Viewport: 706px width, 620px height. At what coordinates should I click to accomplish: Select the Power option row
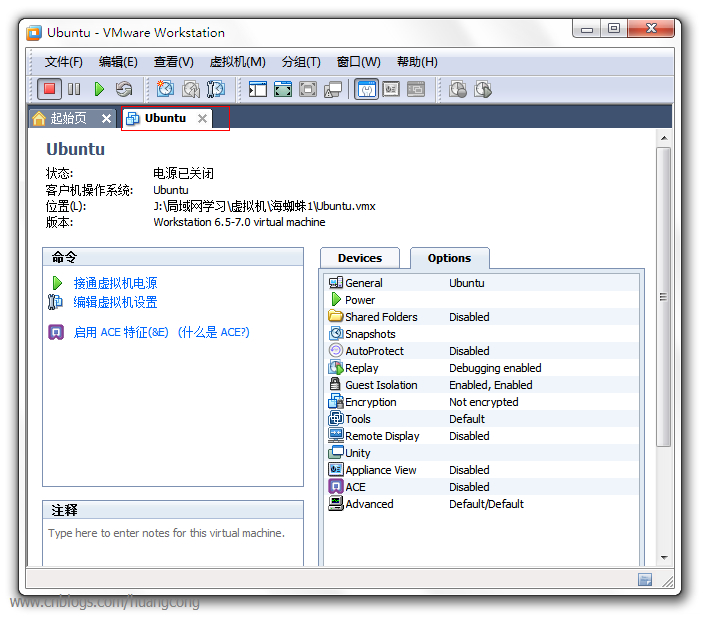(x=483, y=300)
